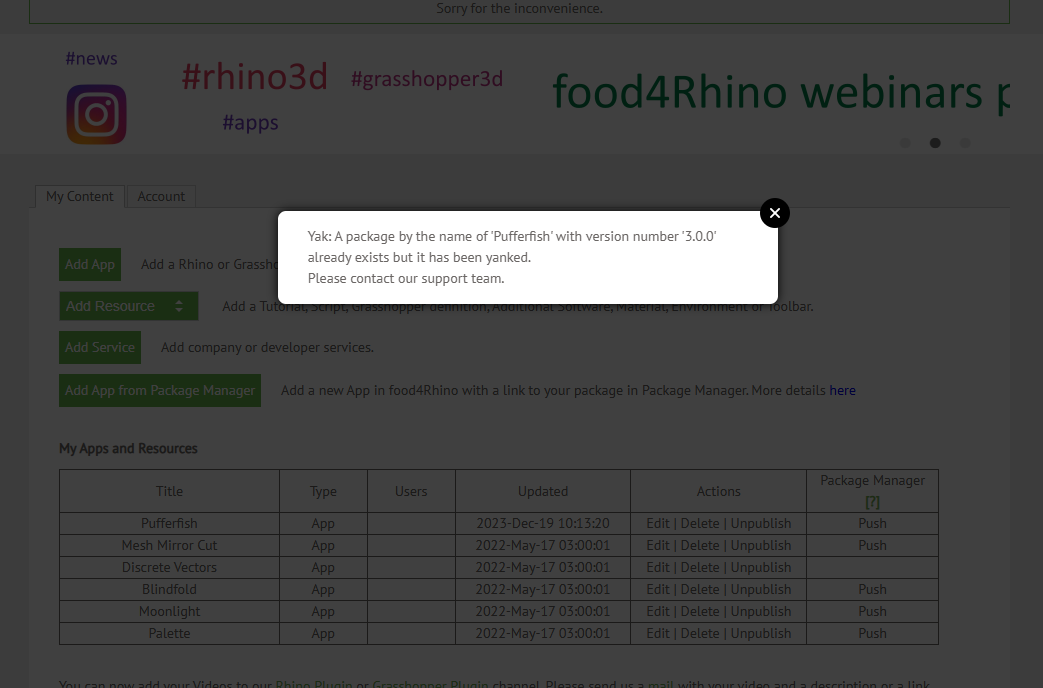Unpublish the Blindfold app
1043x688 pixels.
pyautogui.click(x=761, y=590)
